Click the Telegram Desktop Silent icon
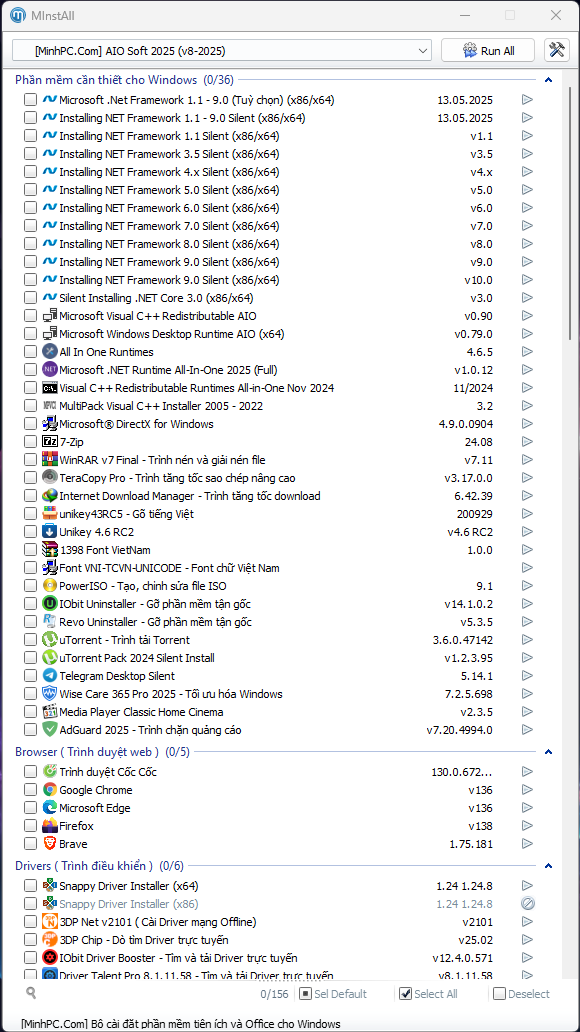The image size is (580, 1032). (49, 675)
